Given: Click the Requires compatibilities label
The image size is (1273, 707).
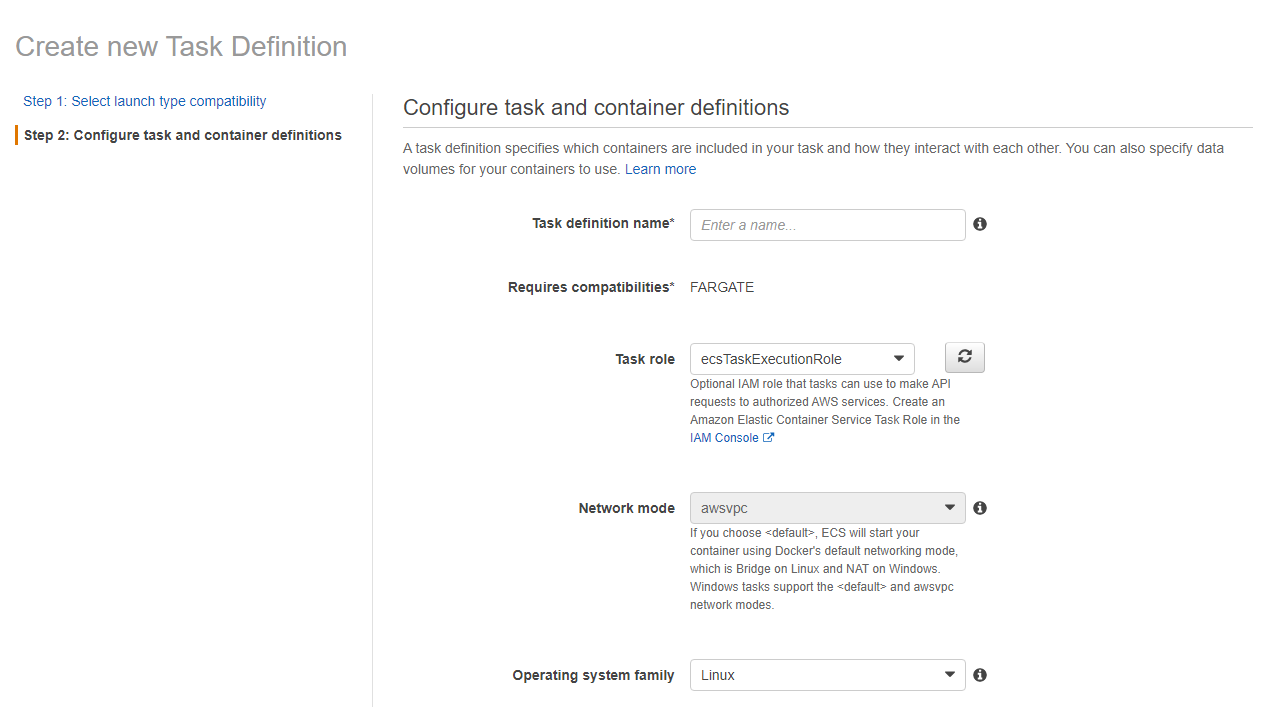Looking at the screenshot, I should click(590, 287).
